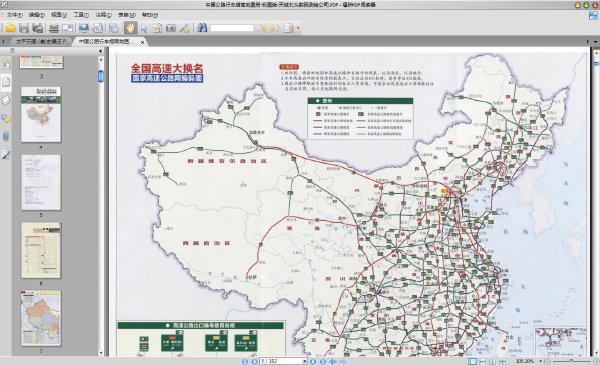Save the document using the floppy disk icon
This screenshot has width=600, height=366.
point(24,28)
